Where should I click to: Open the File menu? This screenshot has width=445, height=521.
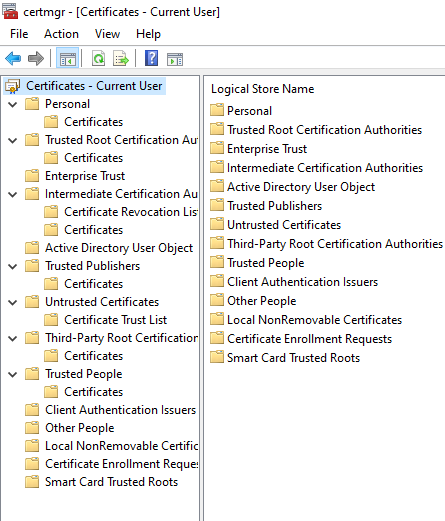point(19,34)
